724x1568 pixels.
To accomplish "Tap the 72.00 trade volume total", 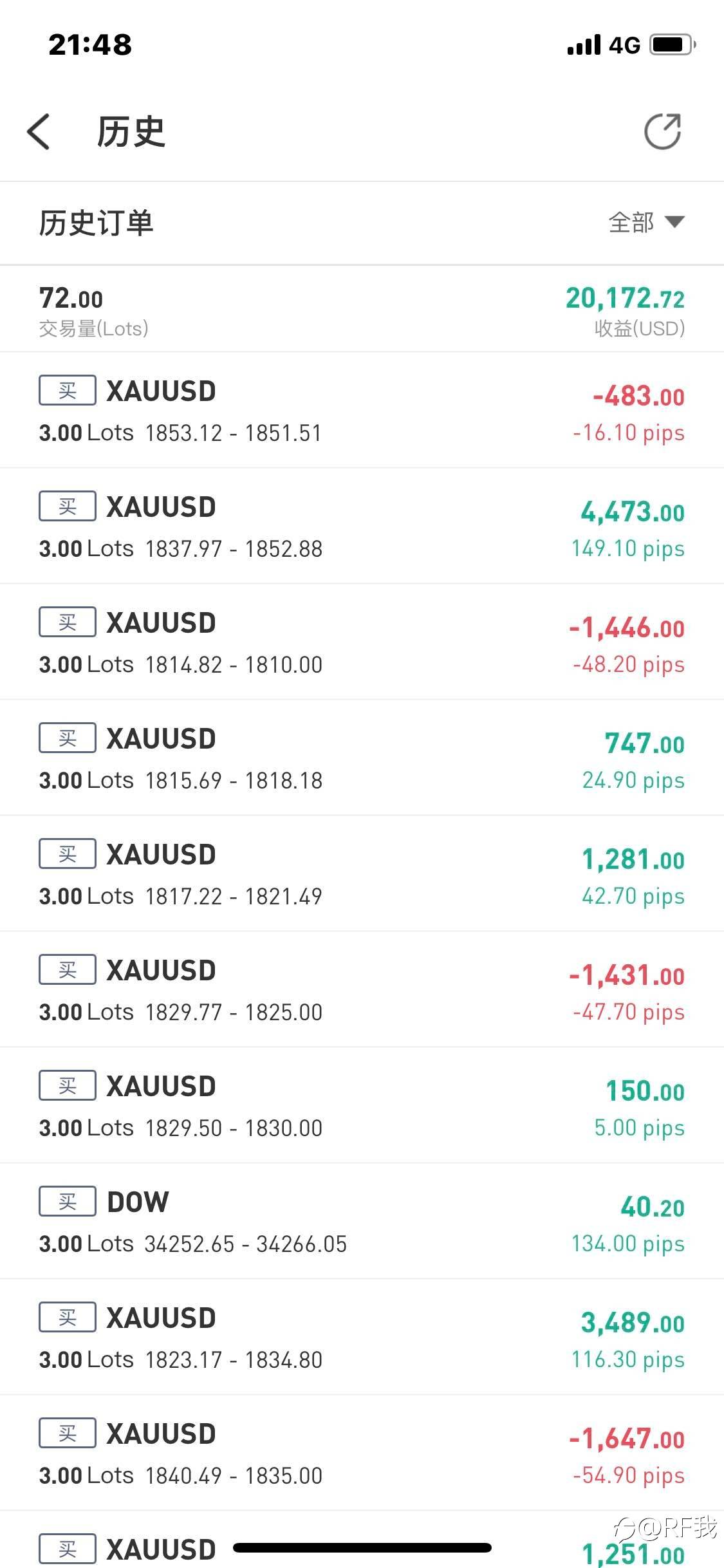I will [71, 299].
